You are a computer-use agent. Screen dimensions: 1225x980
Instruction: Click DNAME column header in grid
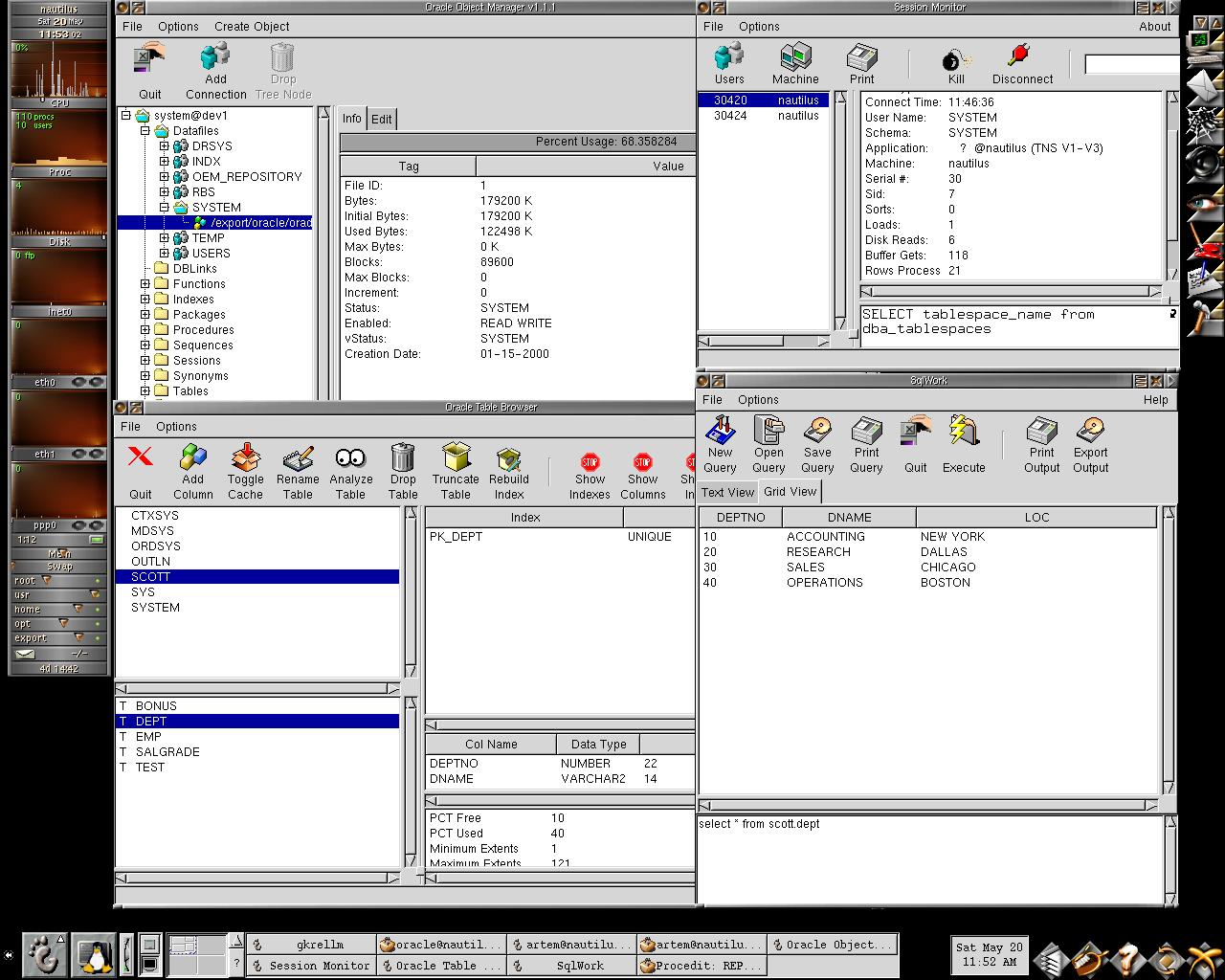pyautogui.click(x=849, y=518)
